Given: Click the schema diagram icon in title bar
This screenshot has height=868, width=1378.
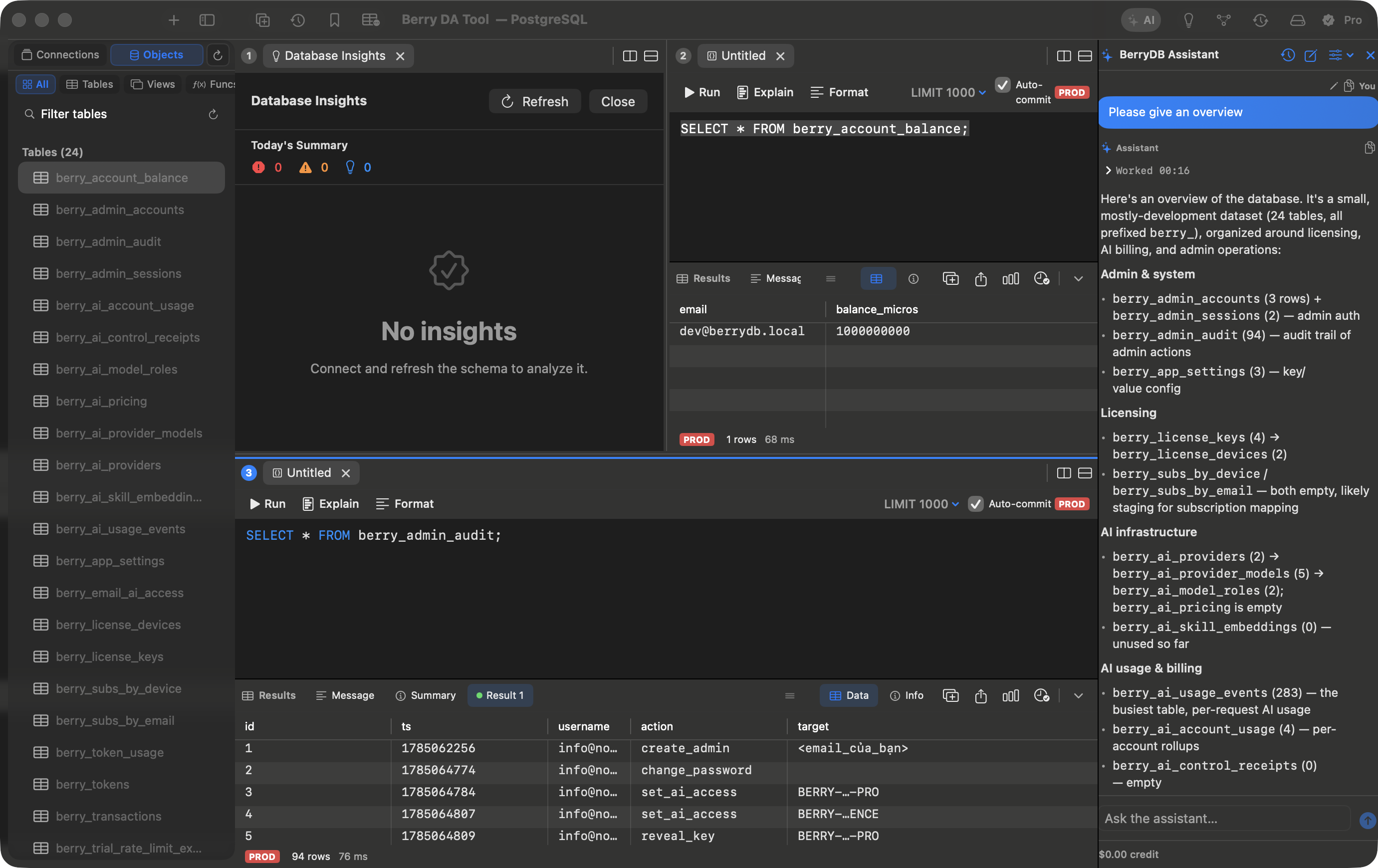Looking at the screenshot, I should coord(1223,20).
